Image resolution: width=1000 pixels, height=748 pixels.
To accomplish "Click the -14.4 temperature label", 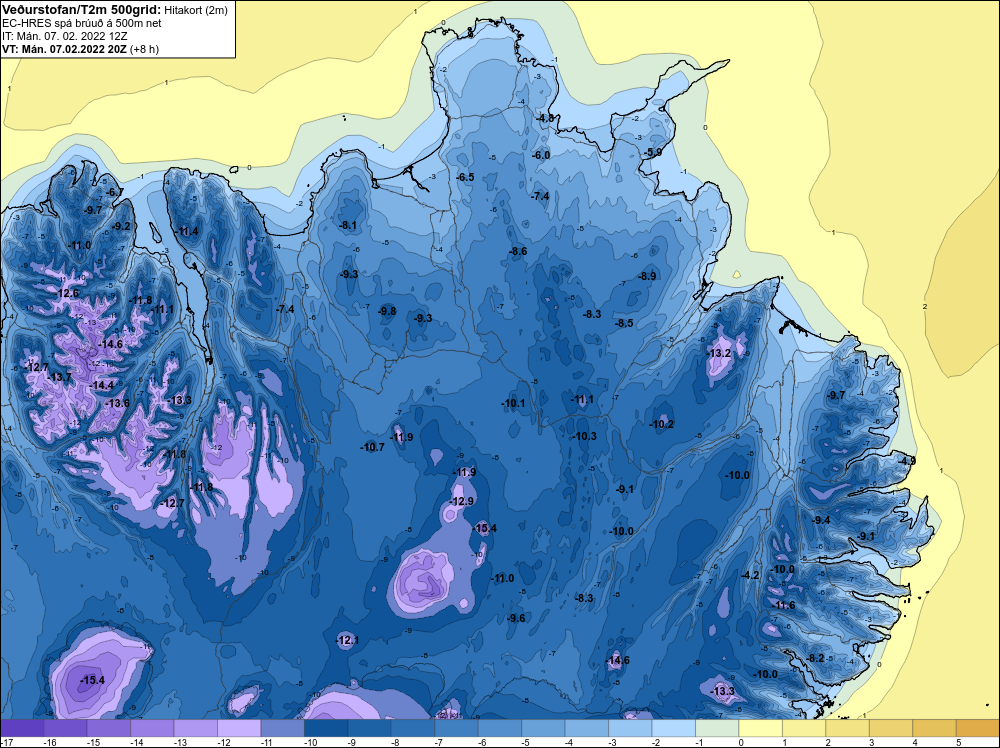I will pyautogui.click(x=101, y=385).
